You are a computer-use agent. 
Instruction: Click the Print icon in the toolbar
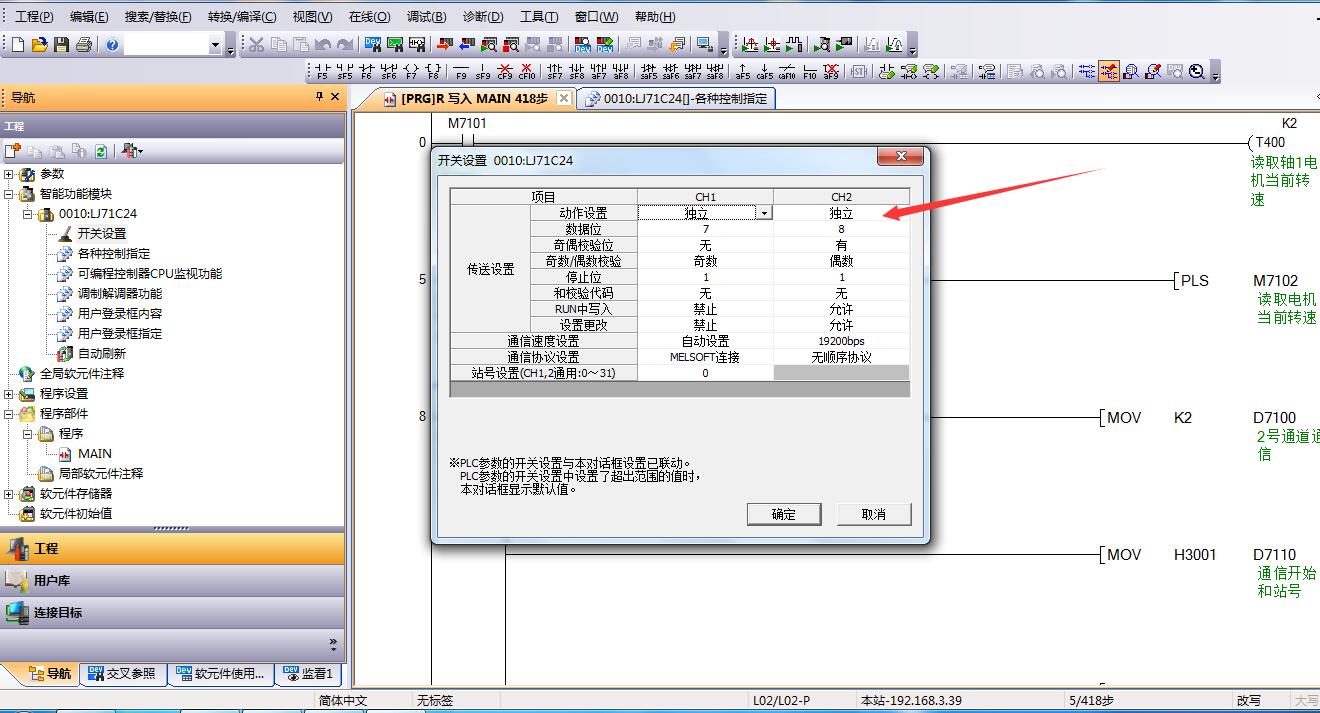[x=84, y=45]
